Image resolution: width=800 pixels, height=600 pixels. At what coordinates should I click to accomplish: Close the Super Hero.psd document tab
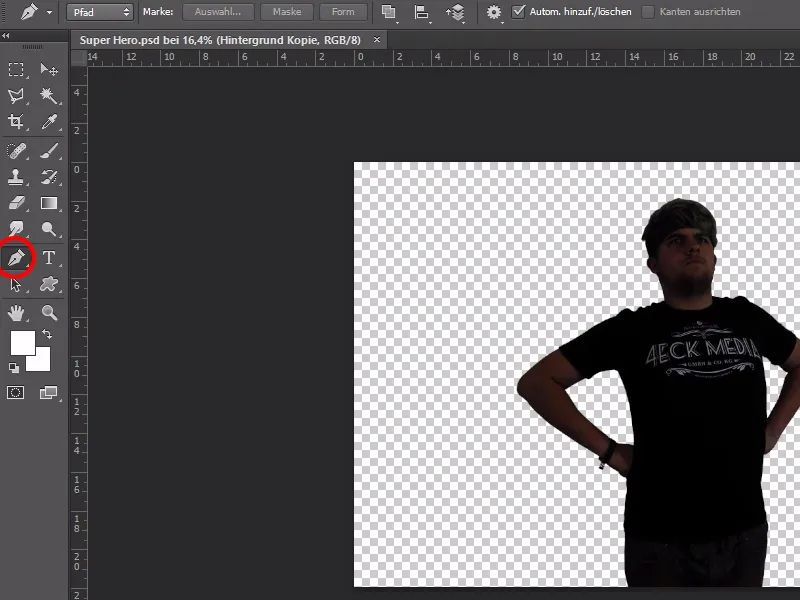coord(377,39)
